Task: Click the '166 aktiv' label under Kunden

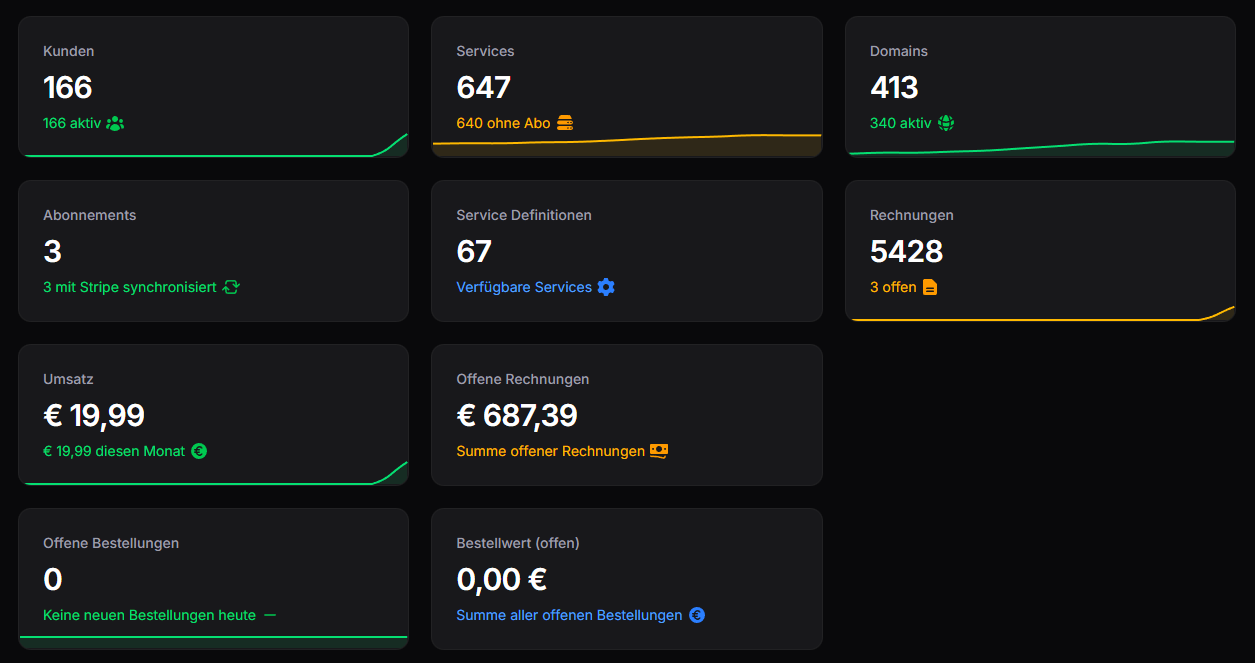Action: click(72, 122)
